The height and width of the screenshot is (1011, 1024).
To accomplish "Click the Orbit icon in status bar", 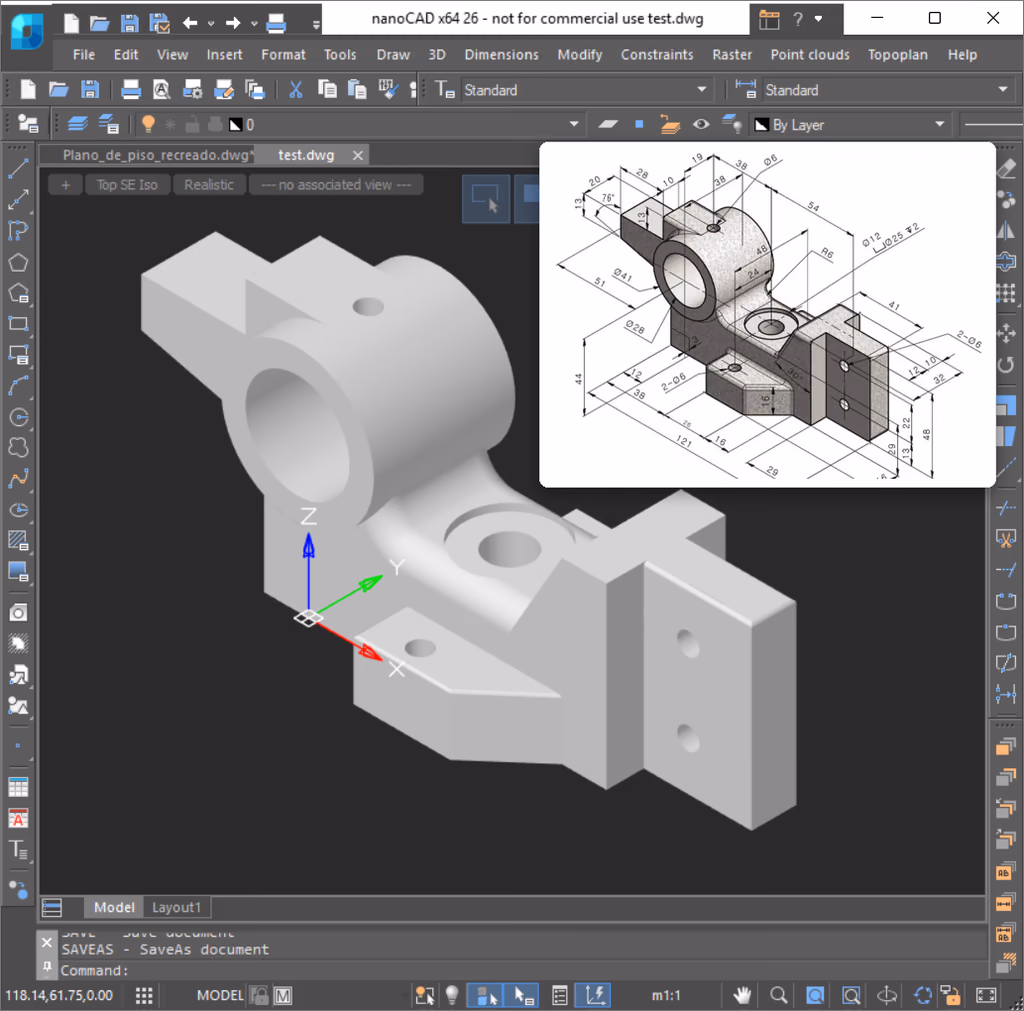I will [x=886, y=995].
